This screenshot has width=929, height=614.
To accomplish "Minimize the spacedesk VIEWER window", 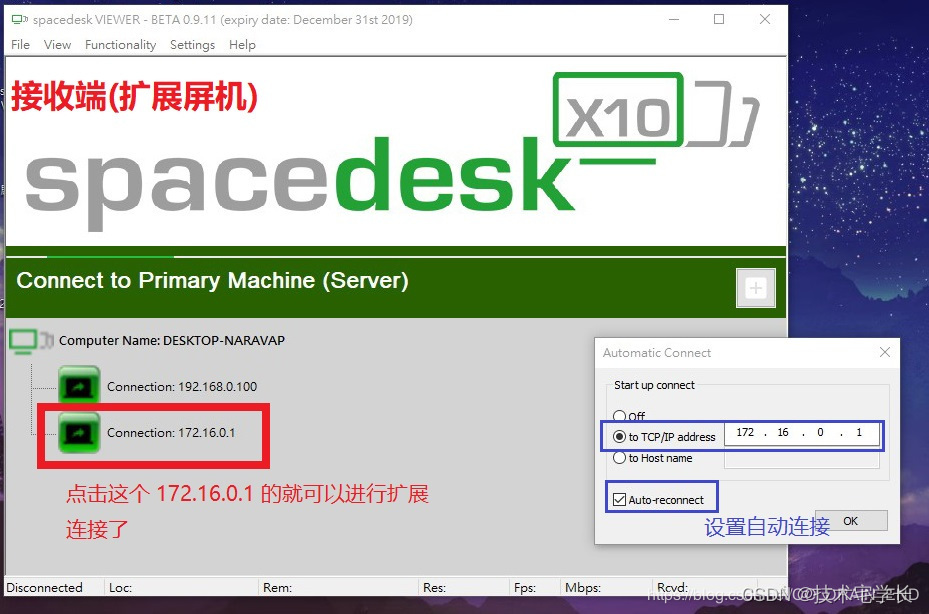I will click(674, 20).
